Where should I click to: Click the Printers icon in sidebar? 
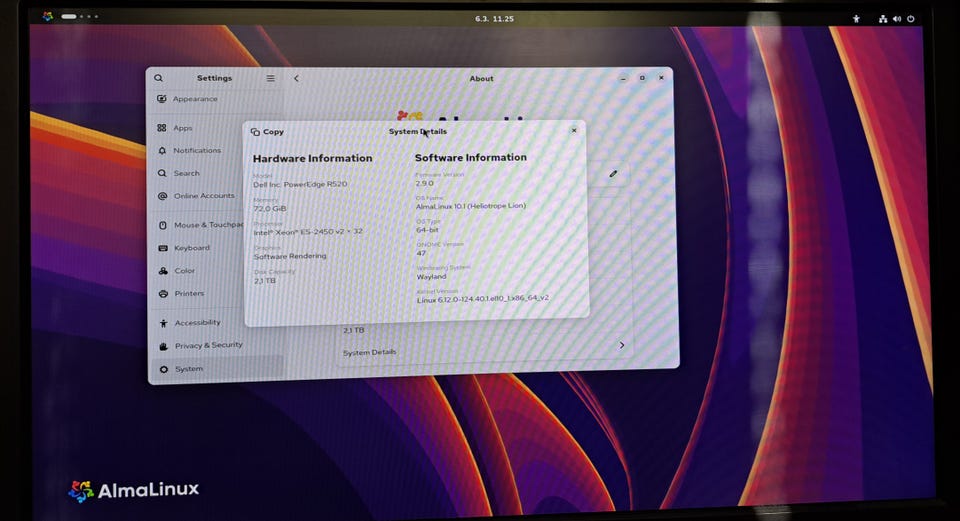coord(163,294)
